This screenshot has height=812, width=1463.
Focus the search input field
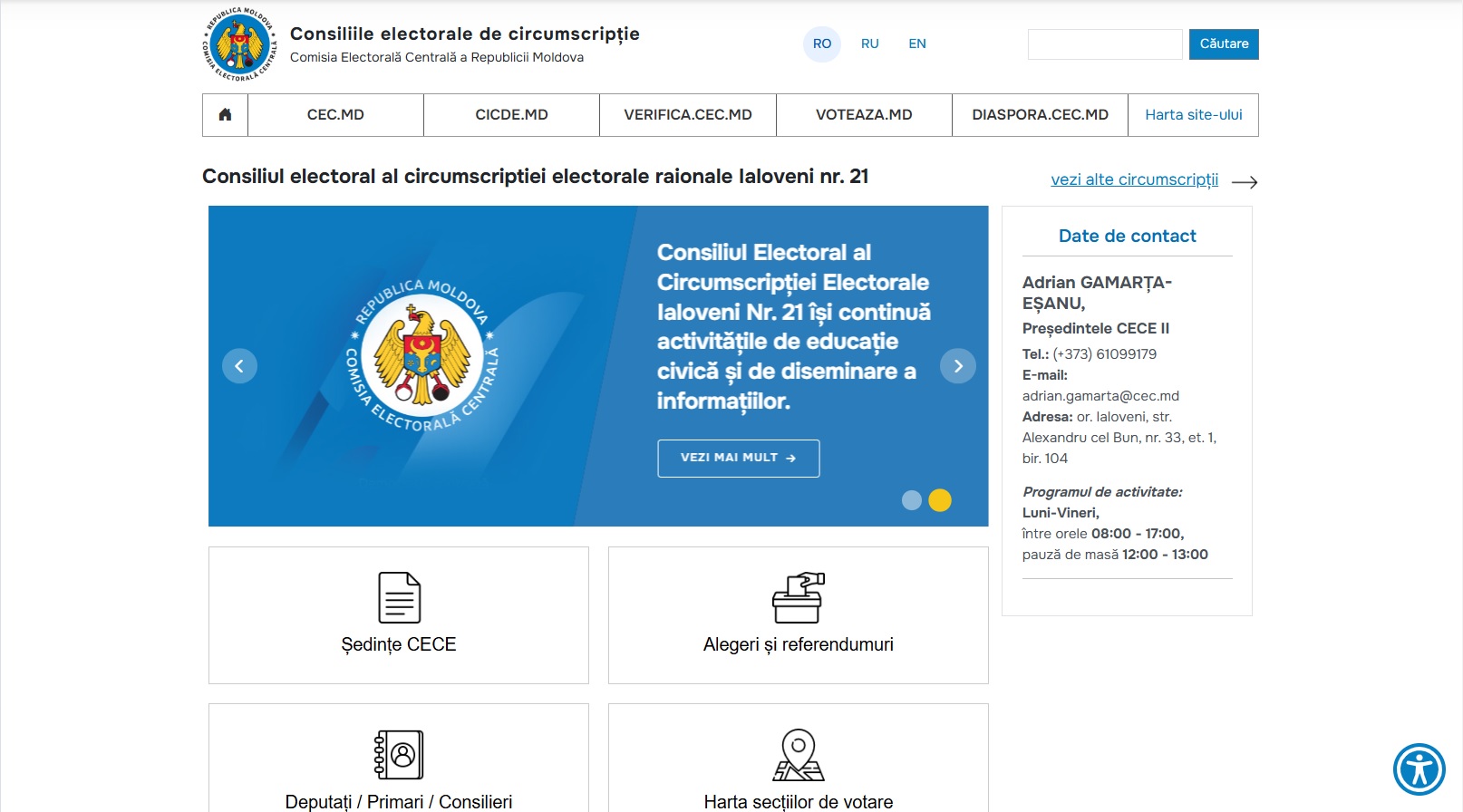(x=1105, y=44)
